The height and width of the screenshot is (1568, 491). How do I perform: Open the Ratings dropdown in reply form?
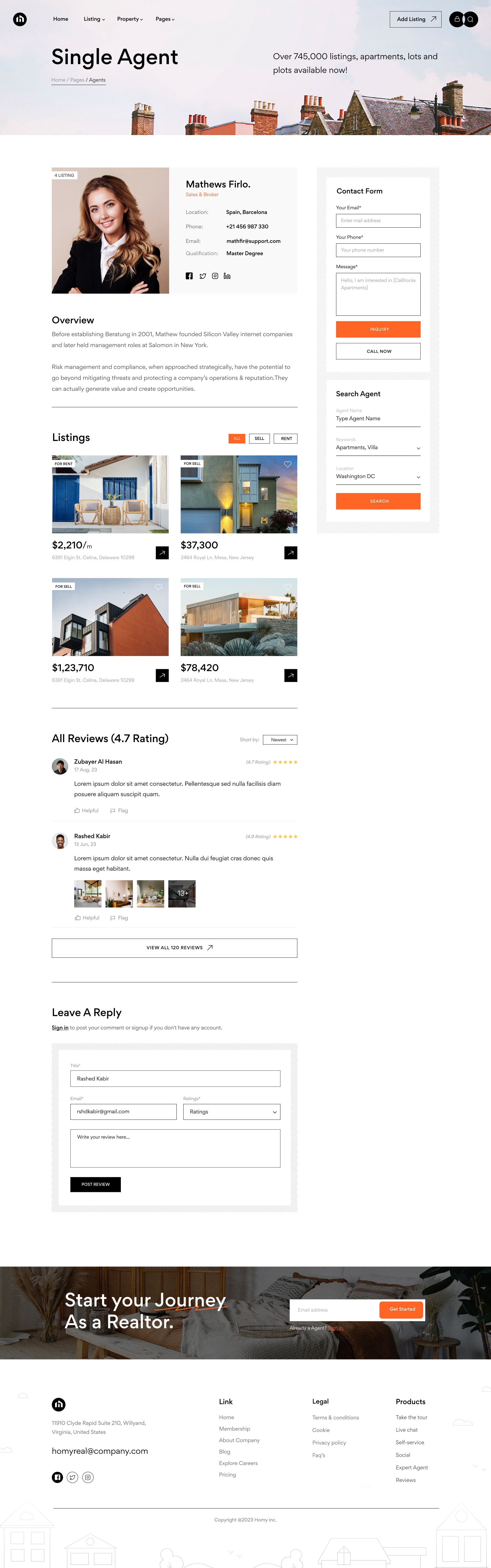[x=232, y=1112]
